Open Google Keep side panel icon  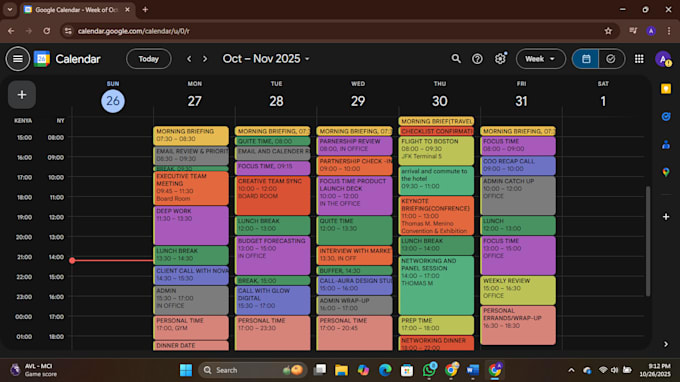[666, 89]
